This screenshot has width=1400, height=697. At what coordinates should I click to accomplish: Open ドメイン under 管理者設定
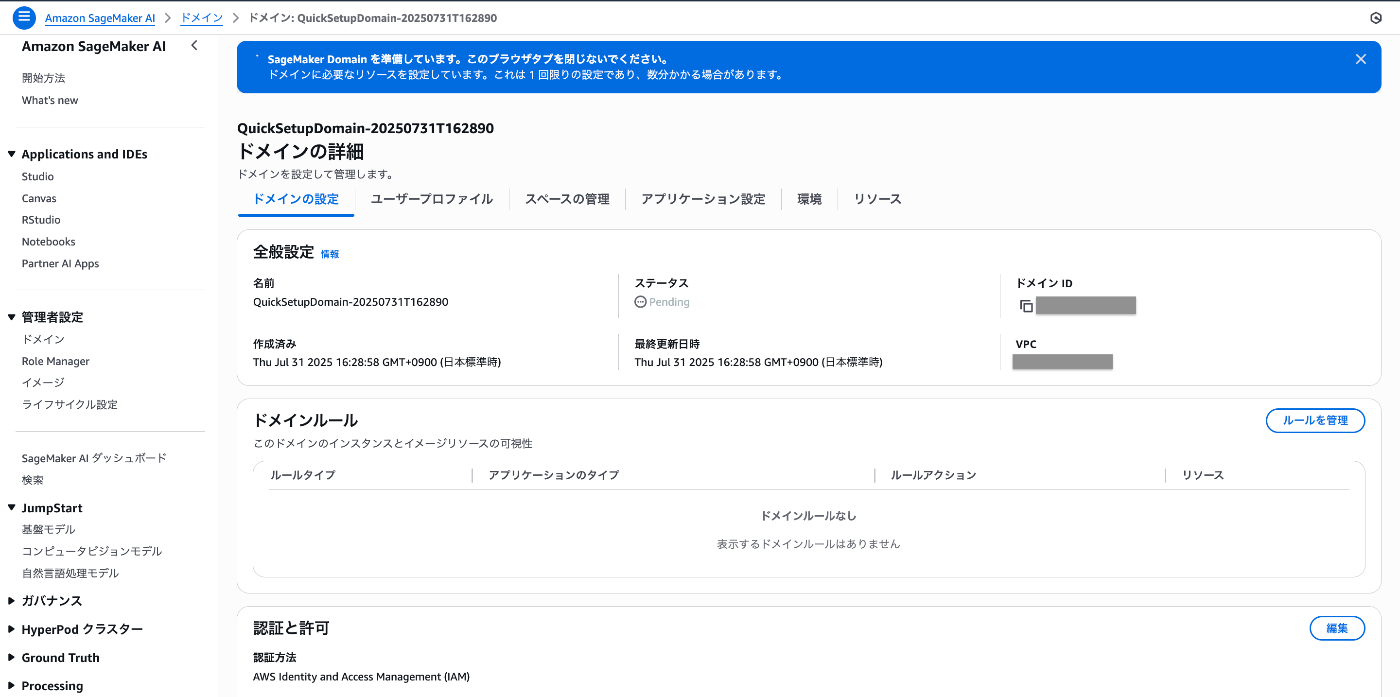[x=43, y=340]
